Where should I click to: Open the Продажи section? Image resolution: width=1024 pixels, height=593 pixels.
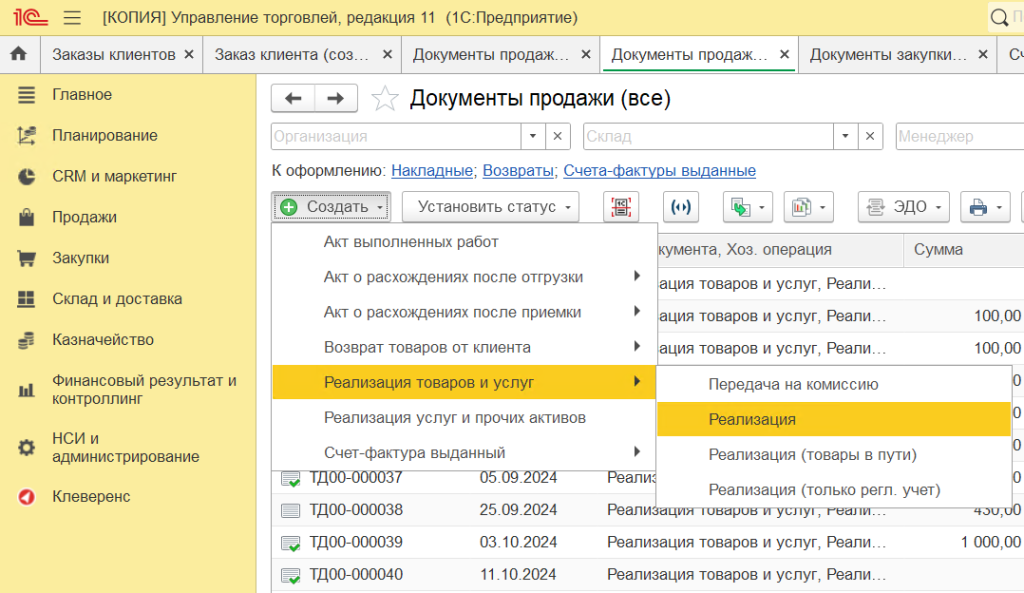[84, 217]
